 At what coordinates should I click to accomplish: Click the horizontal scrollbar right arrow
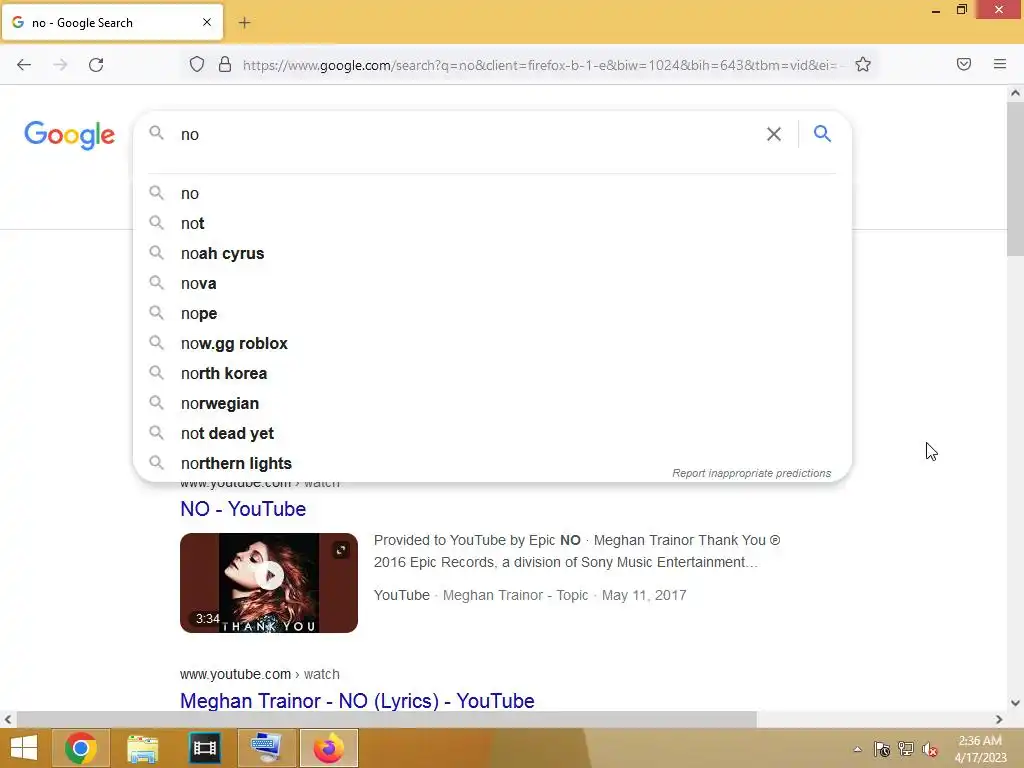[999, 719]
